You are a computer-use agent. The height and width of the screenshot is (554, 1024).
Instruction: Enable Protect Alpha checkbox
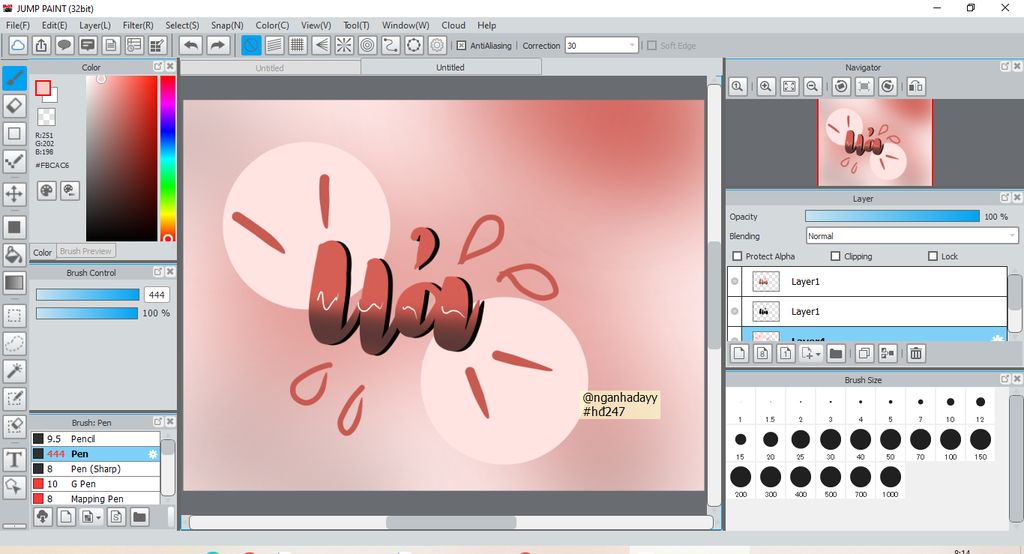[x=737, y=256]
